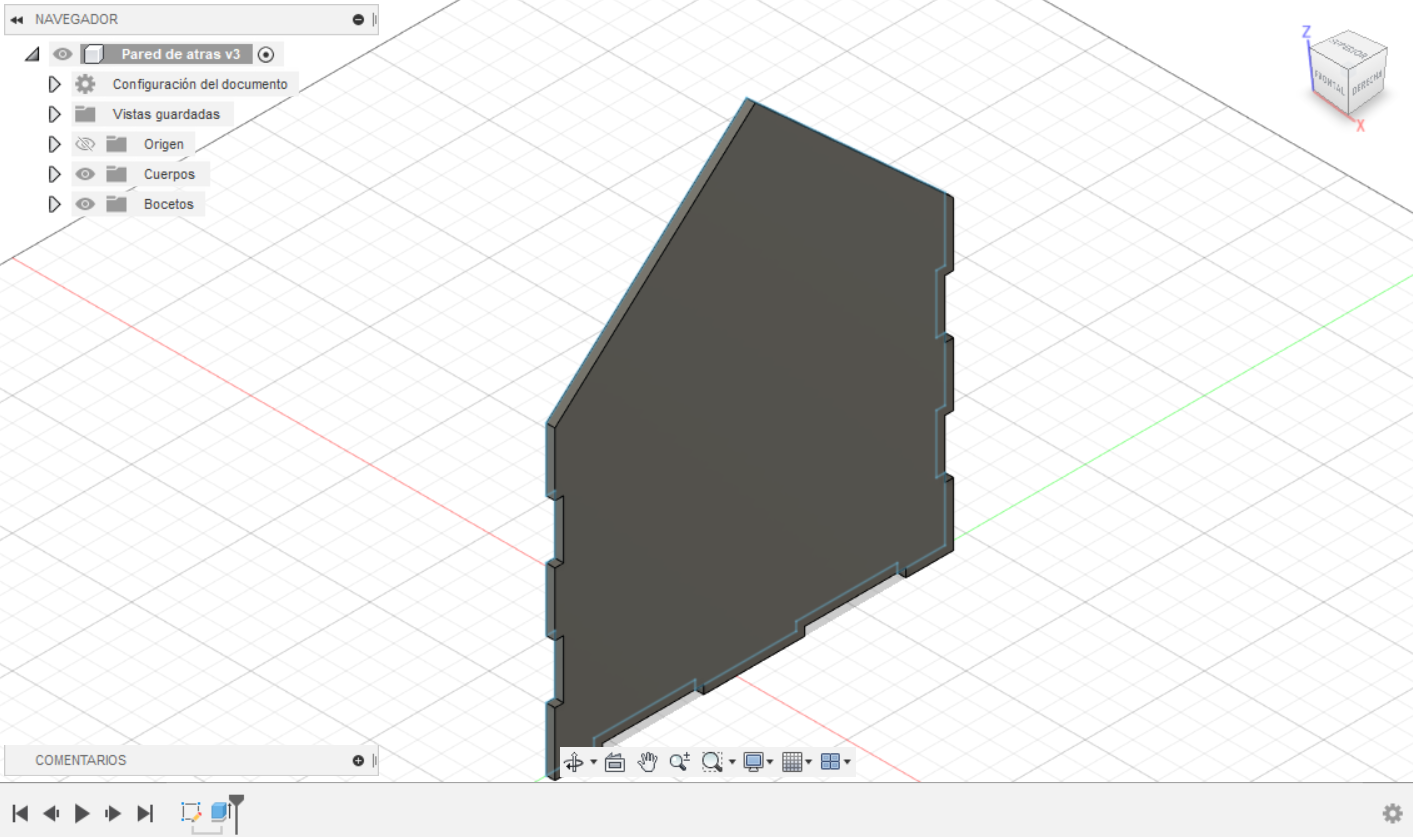
Task: Step timeline back one feature
Action: click(x=52, y=813)
